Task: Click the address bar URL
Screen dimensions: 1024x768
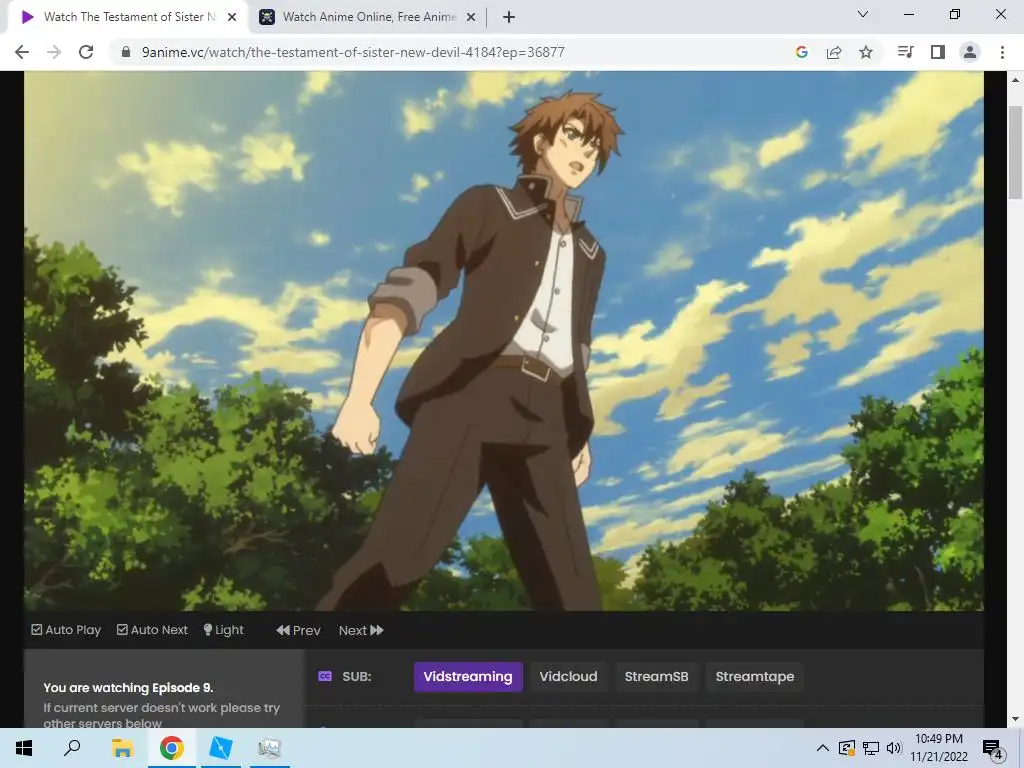Action: tap(353, 52)
